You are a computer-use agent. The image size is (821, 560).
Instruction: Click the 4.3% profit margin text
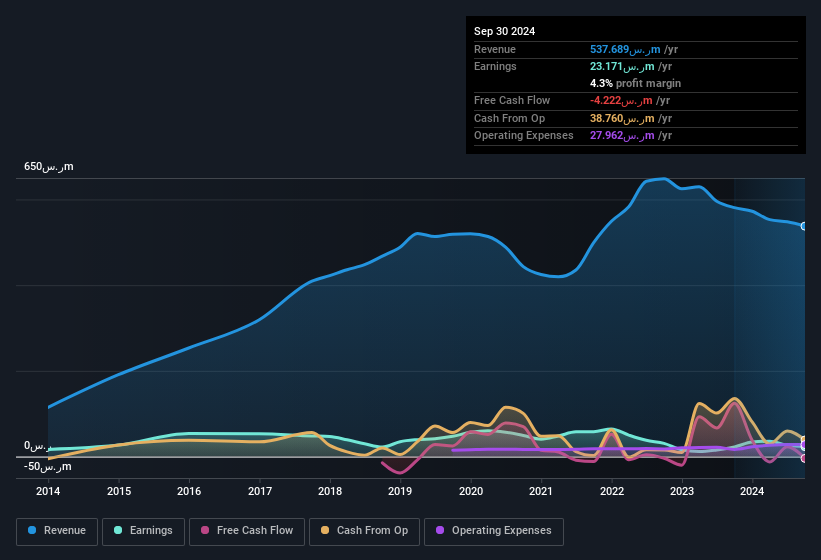tap(635, 83)
